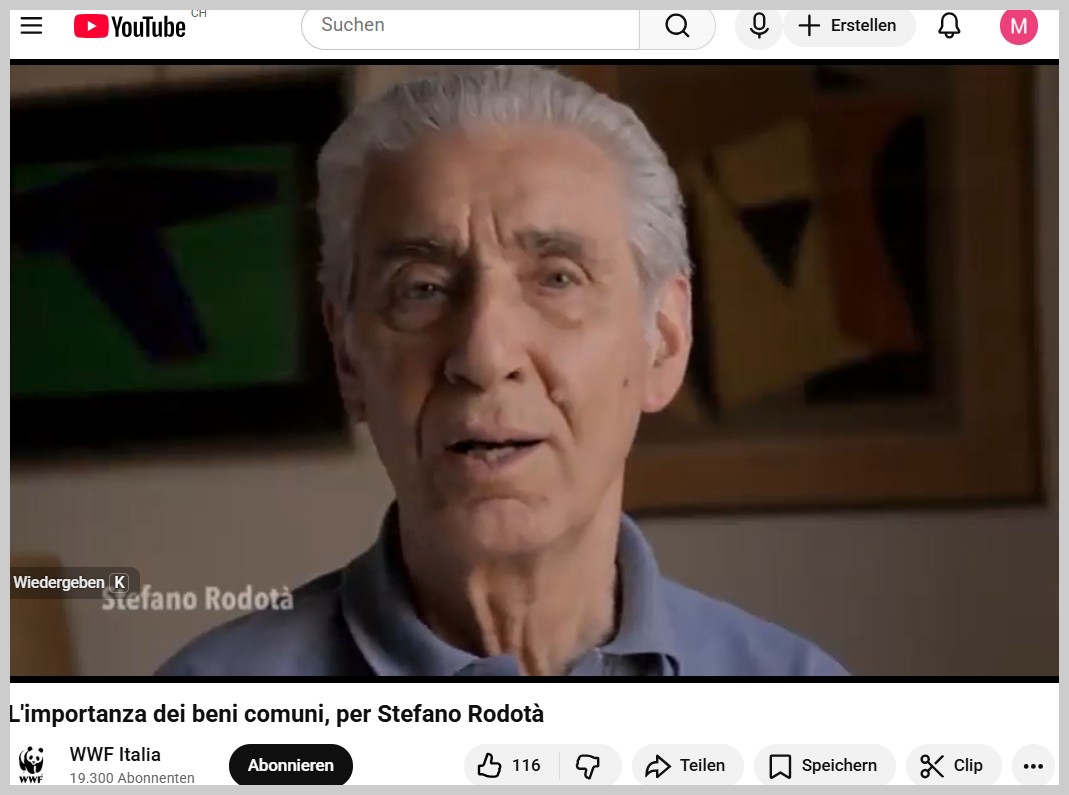Click the video title about beni comuni
1069x795 pixels.
coord(277,714)
